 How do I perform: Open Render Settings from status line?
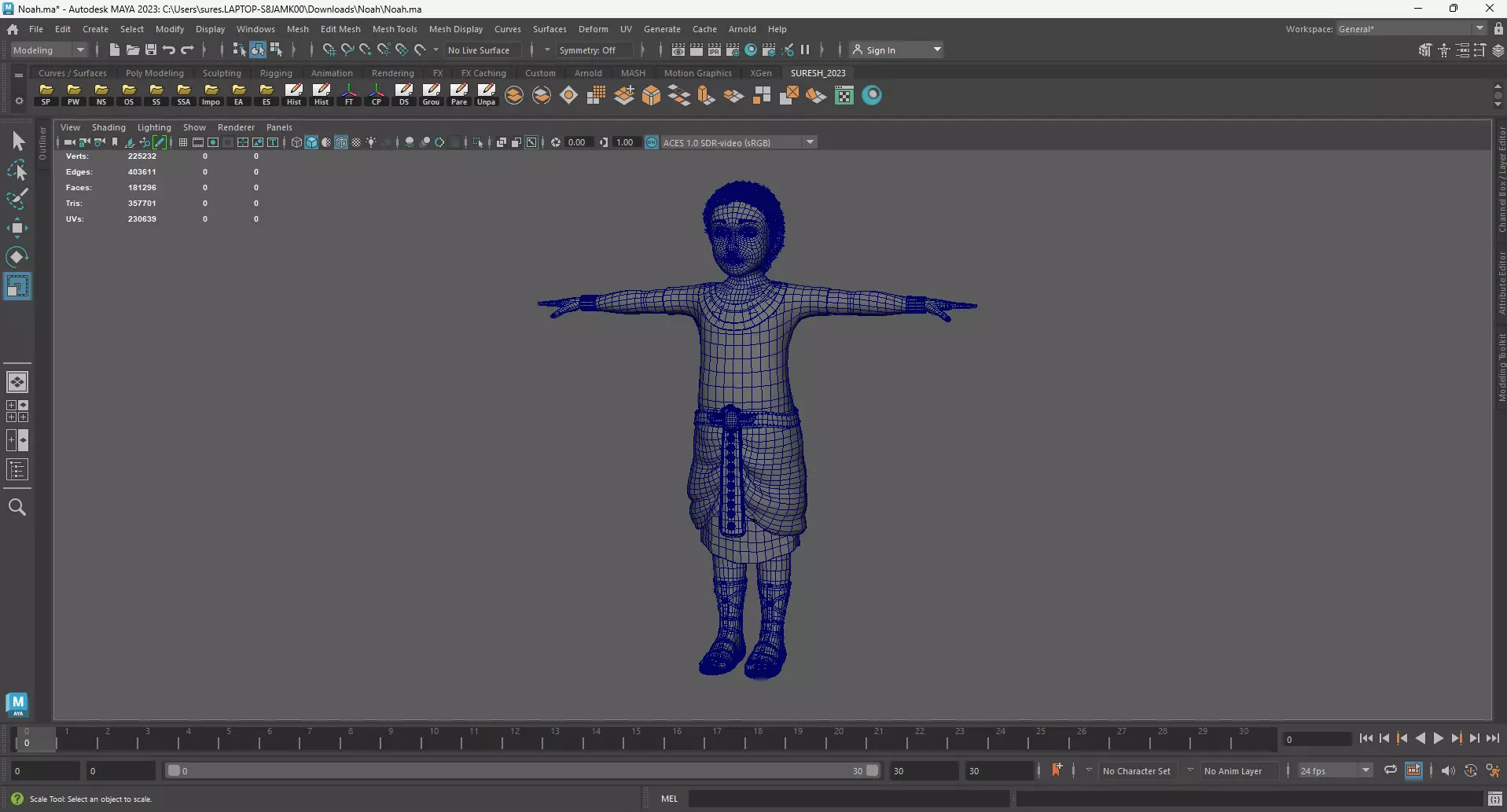pyautogui.click(x=733, y=50)
